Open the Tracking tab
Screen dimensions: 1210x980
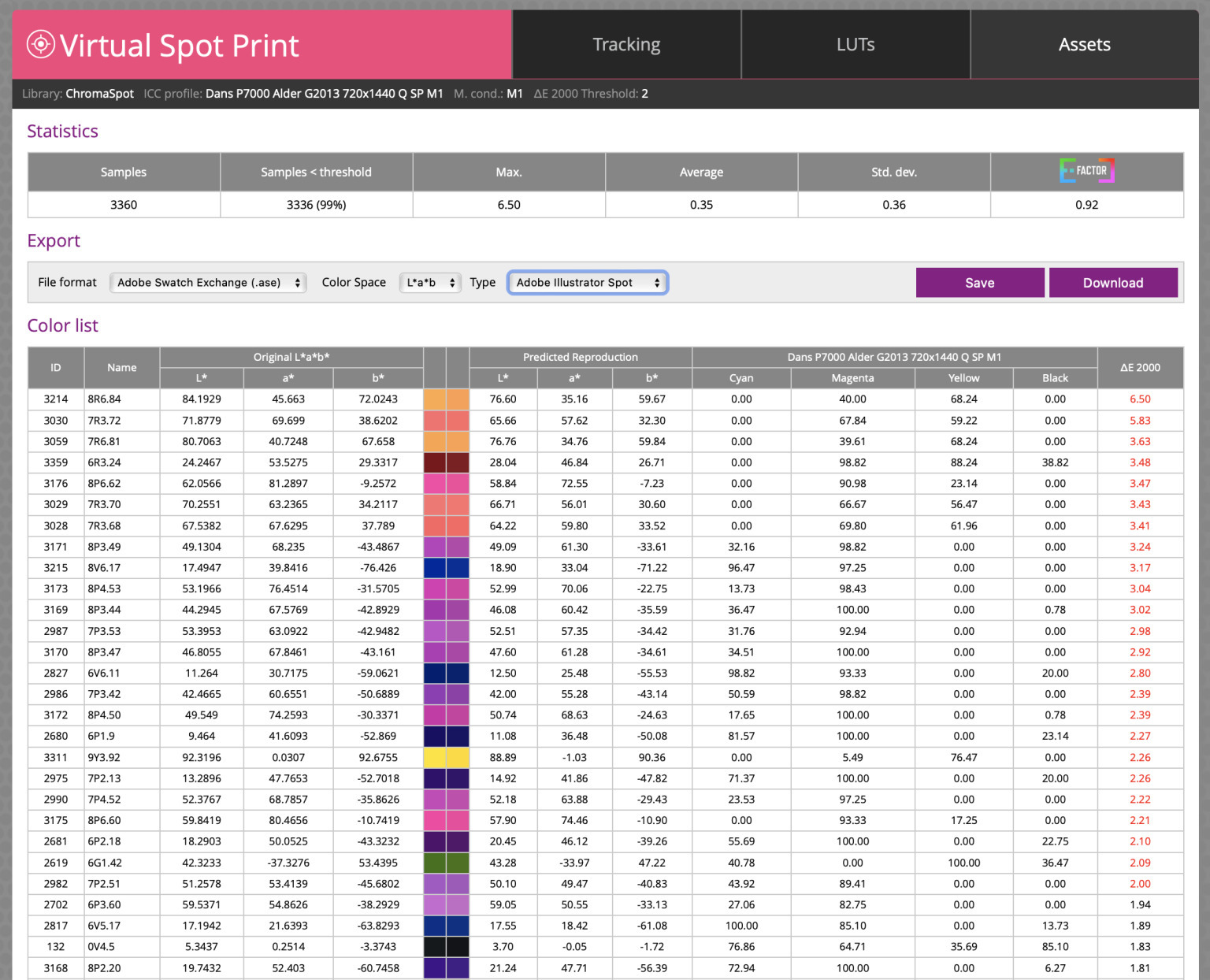coord(626,44)
